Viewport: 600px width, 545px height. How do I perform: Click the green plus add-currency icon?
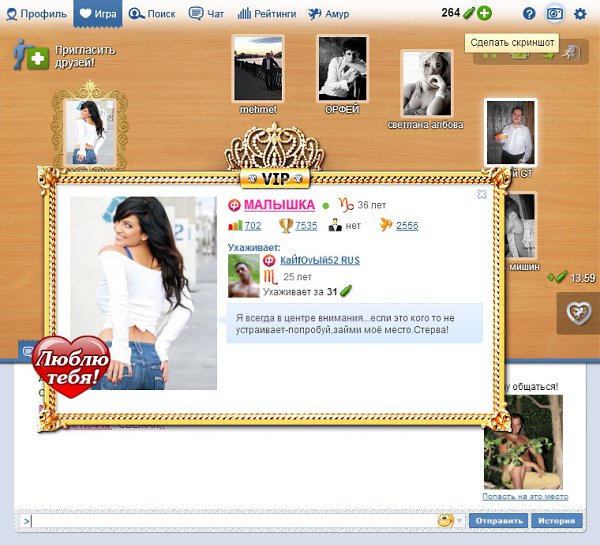(x=484, y=13)
